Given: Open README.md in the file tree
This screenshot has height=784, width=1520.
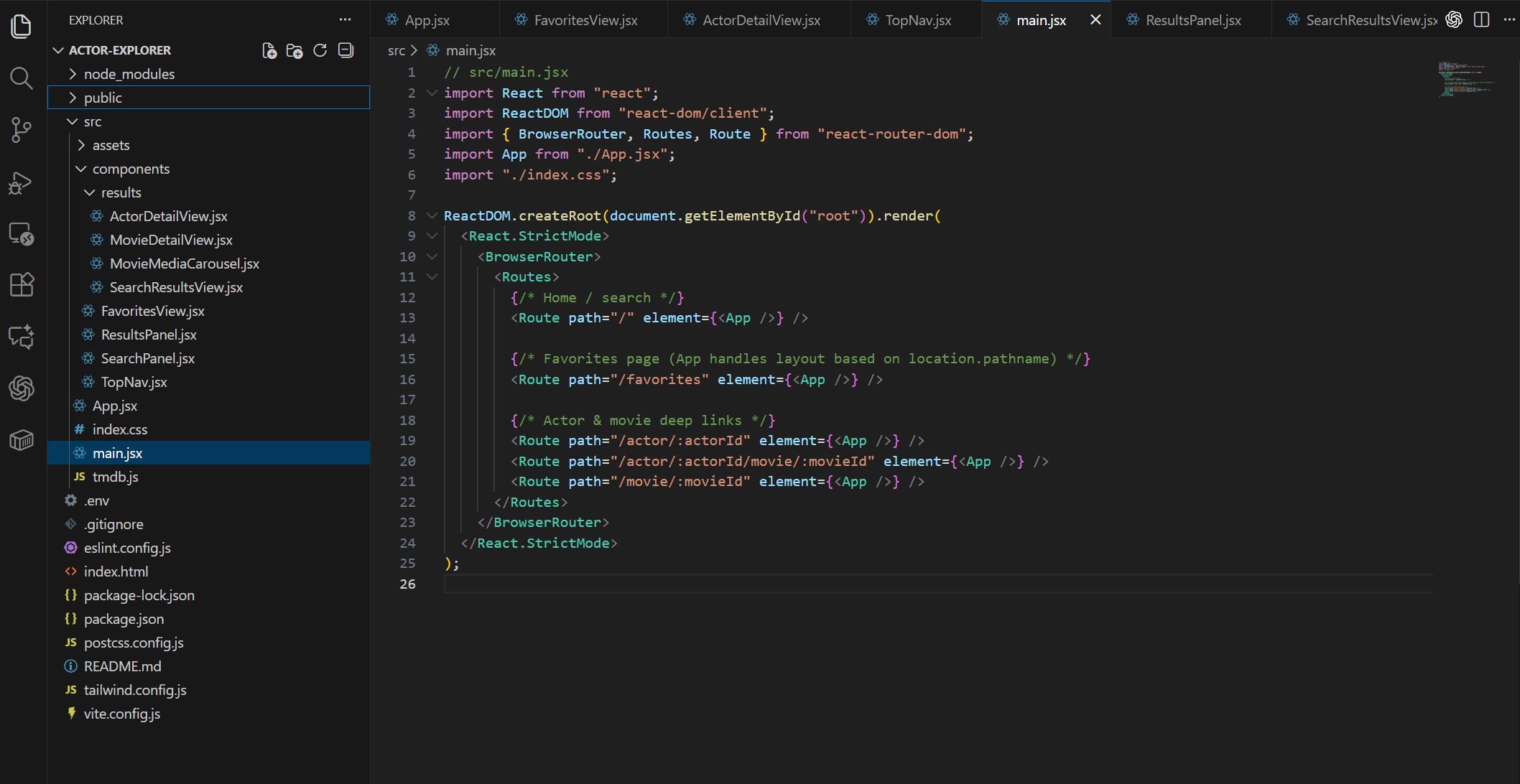Looking at the screenshot, I should pos(208,666).
